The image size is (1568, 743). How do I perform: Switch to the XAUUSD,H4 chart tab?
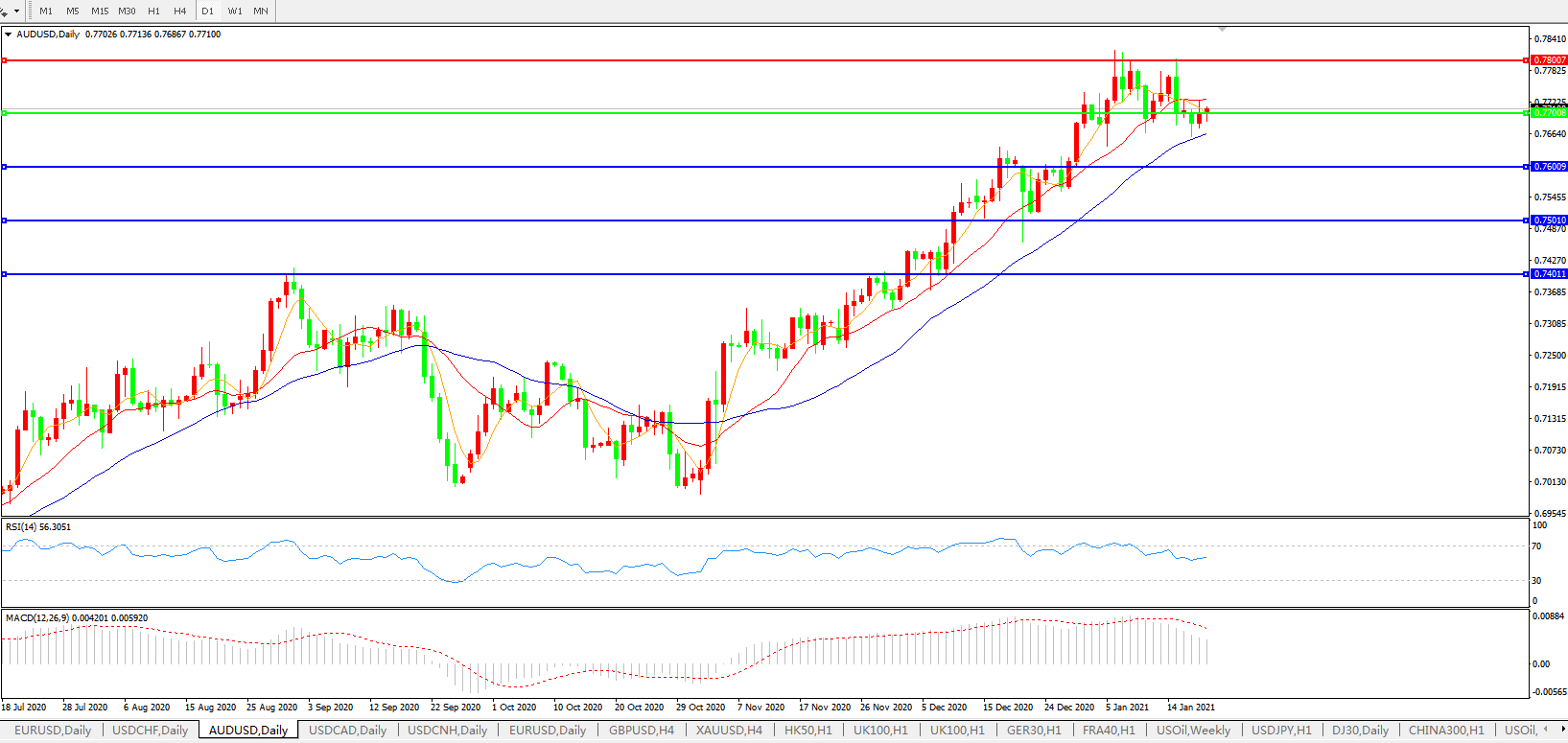pos(729,731)
